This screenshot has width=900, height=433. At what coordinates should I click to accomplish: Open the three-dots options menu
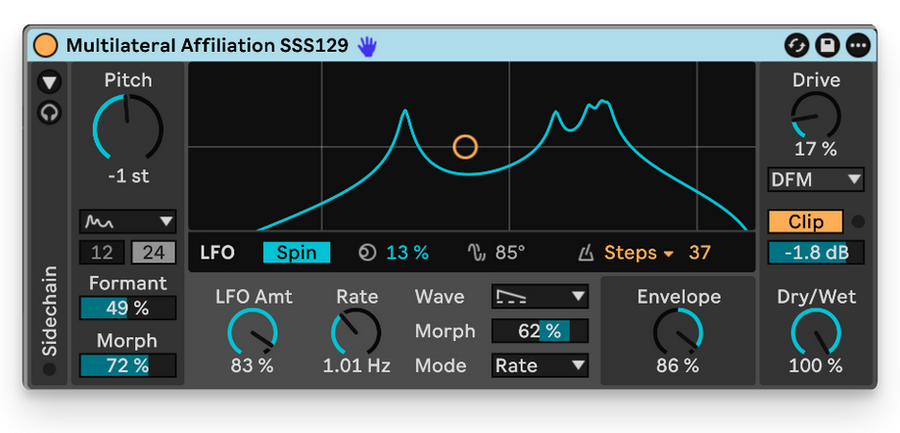tap(858, 45)
